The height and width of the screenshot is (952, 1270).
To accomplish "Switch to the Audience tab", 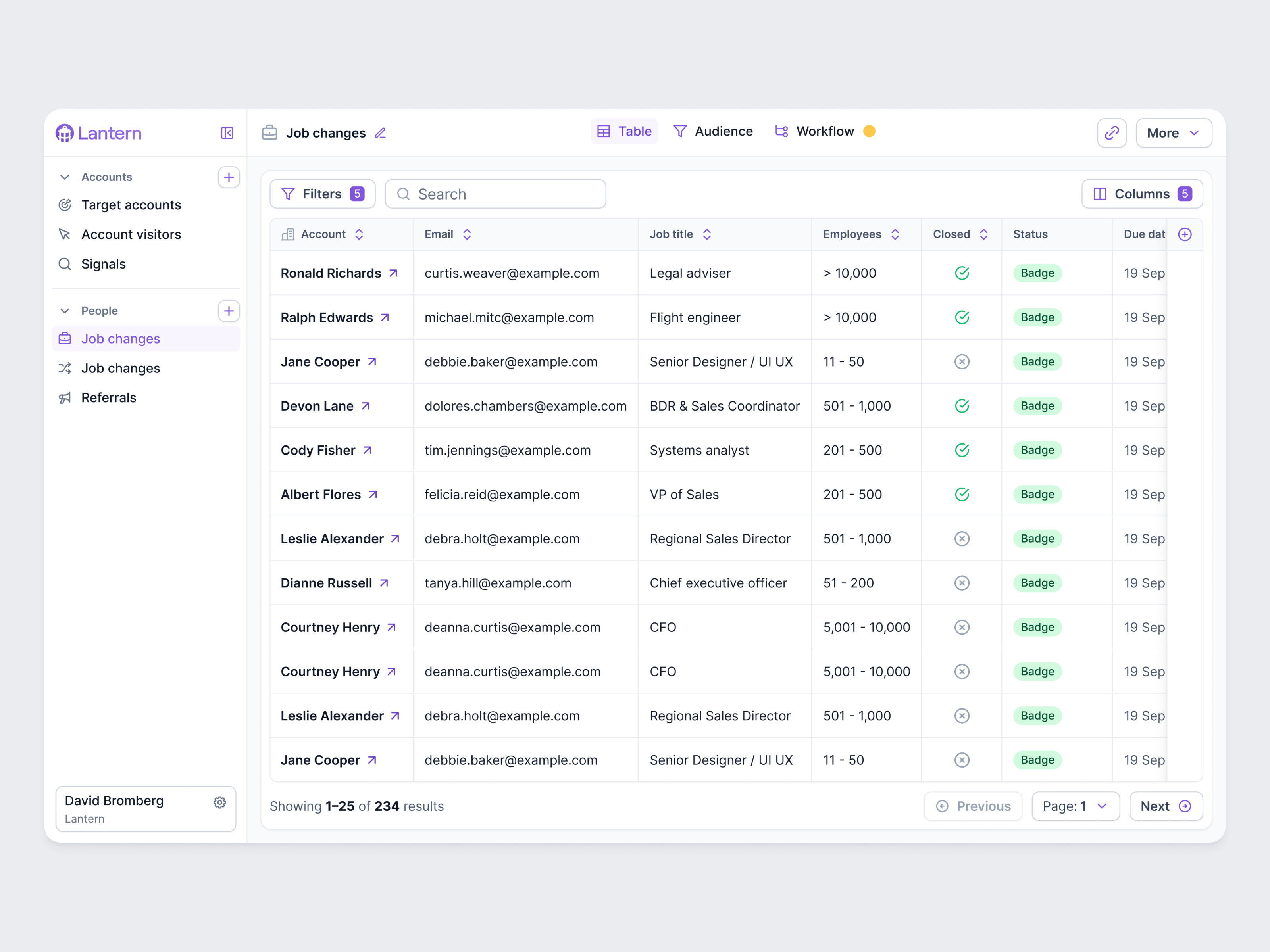I will 712,131.
